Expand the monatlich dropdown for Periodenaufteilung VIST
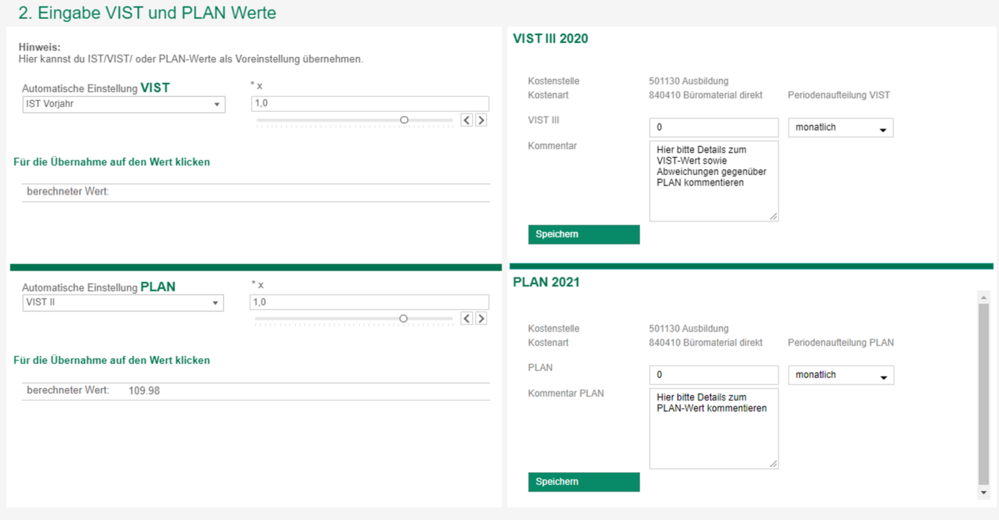Image resolution: width=999 pixels, height=520 pixels. coord(840,127)
